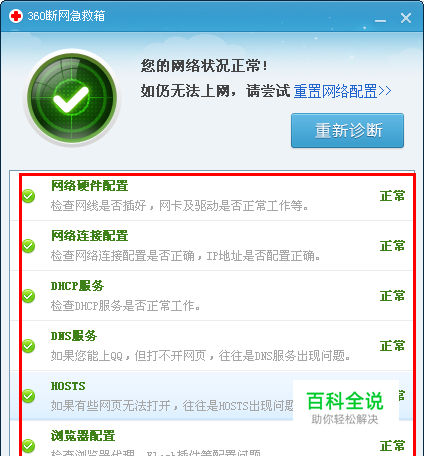Image resolution: width=424 pixels, height=456 pixels.
Task: Click 正常 status of DNS服务 row
Action: tap(392, 346)
